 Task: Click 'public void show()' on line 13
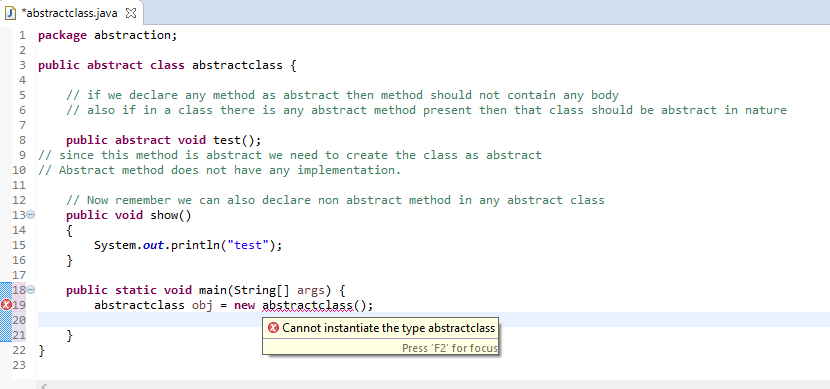129,215
